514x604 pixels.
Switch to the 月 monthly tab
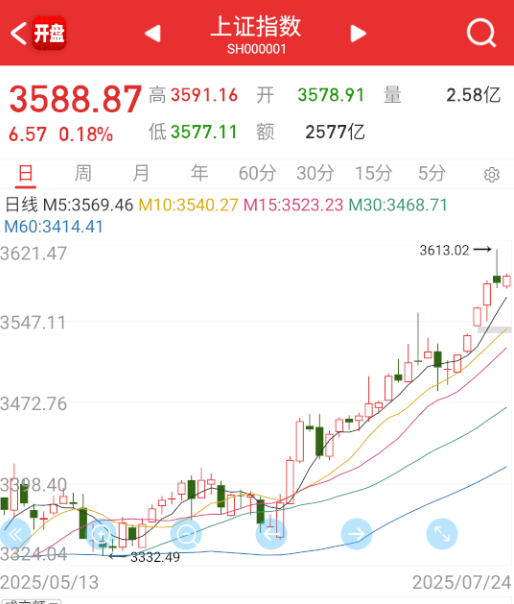click(x=141, y=173)
